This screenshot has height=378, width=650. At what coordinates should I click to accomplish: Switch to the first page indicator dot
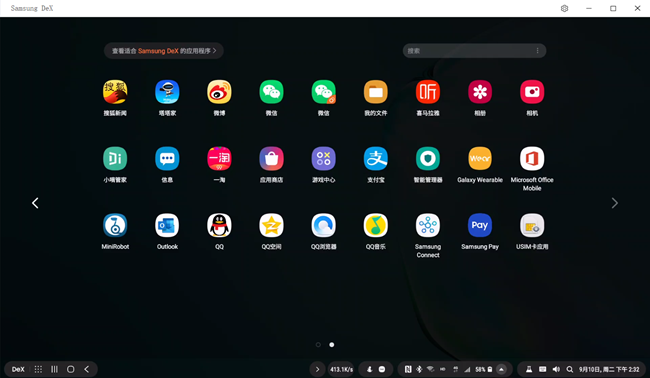318,345
